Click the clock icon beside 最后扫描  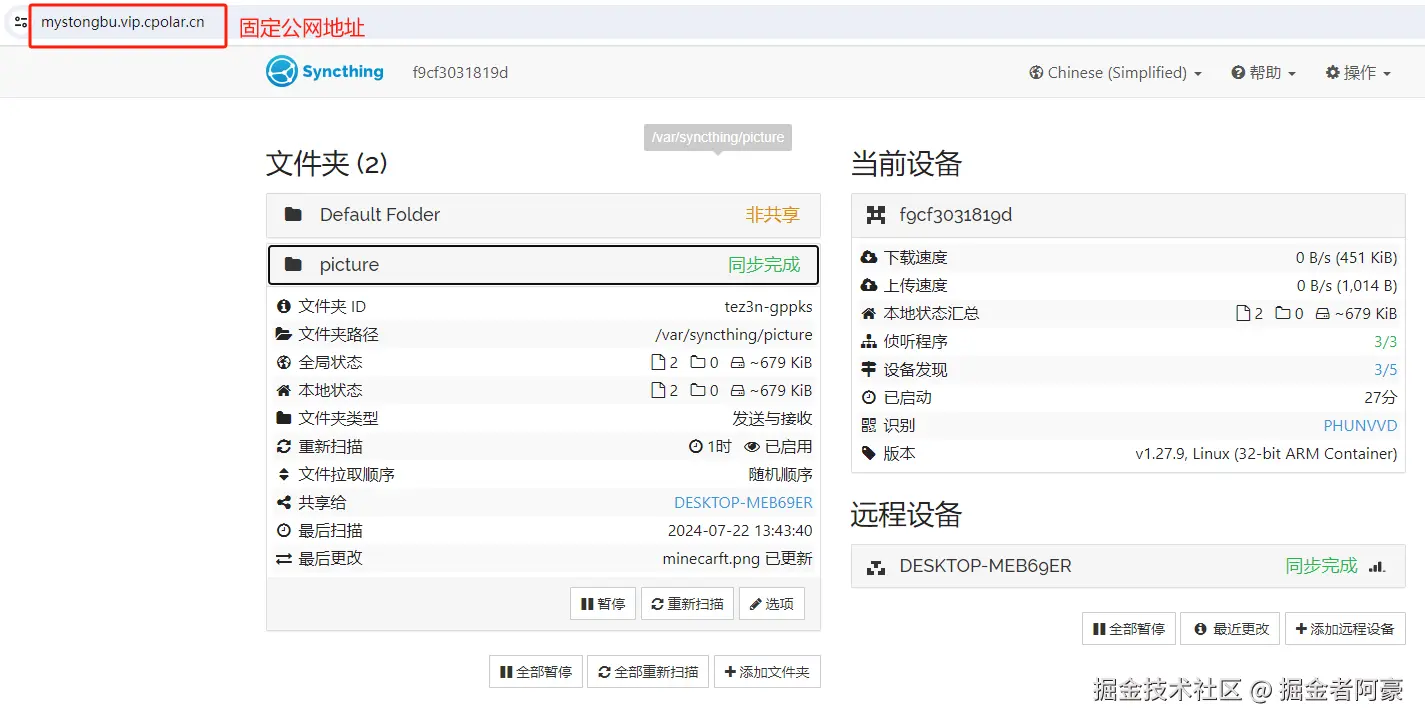pyautogui.click(x=284, y=530)
